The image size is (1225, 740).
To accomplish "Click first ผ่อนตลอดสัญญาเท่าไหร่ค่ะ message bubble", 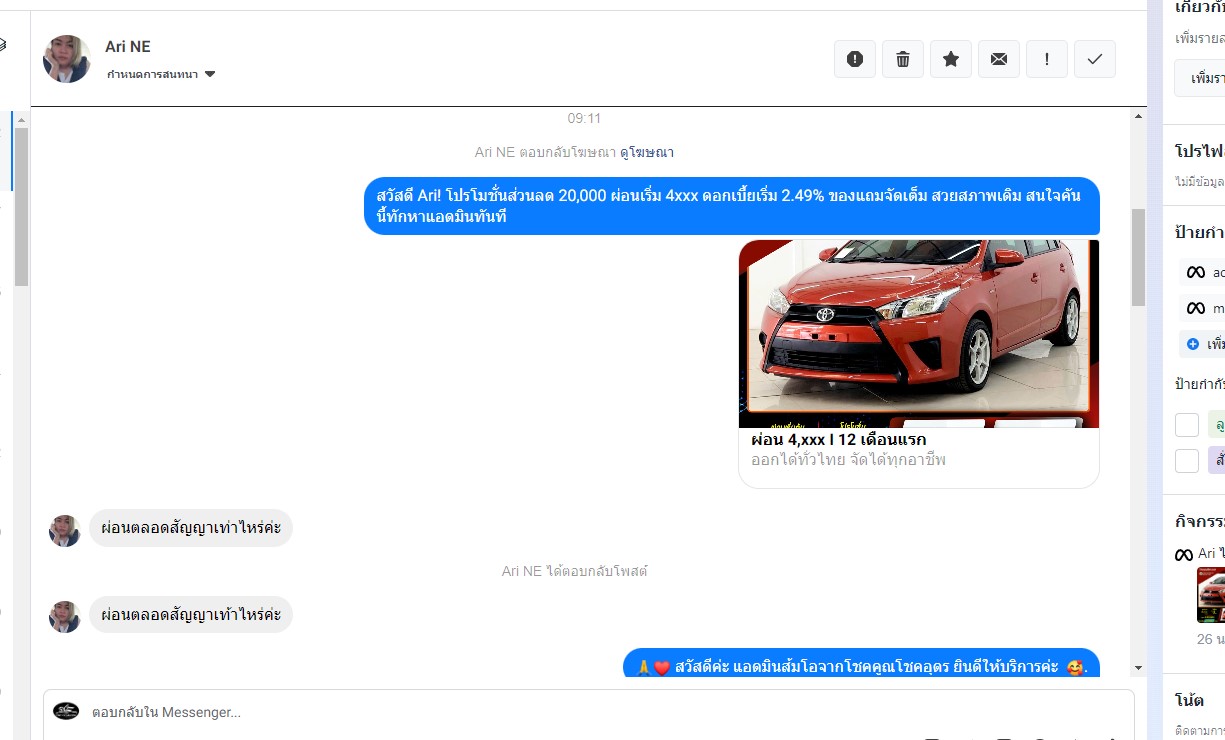I will 191,528.
